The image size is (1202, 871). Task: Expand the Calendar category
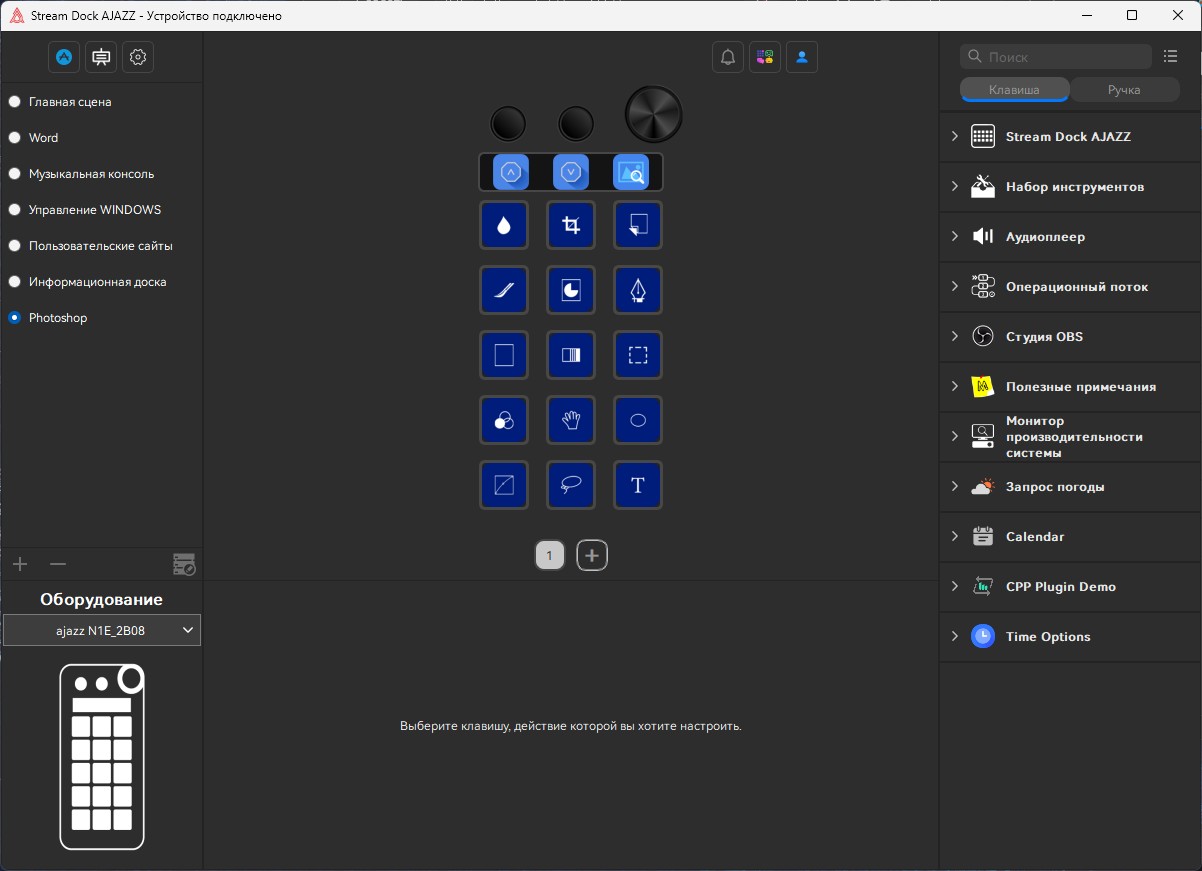[1070, 537]
